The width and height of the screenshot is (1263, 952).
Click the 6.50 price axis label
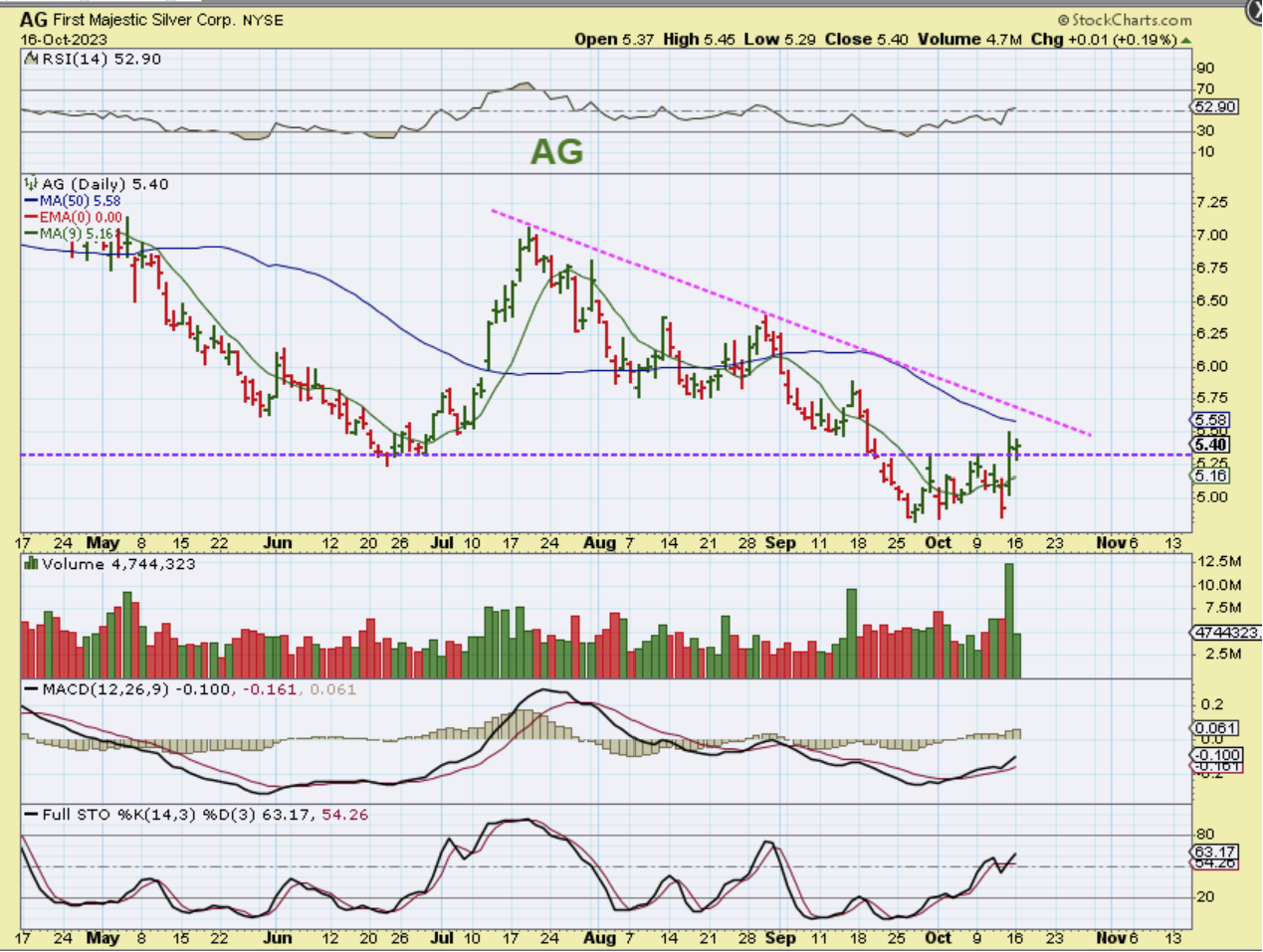coord(1212,300)
